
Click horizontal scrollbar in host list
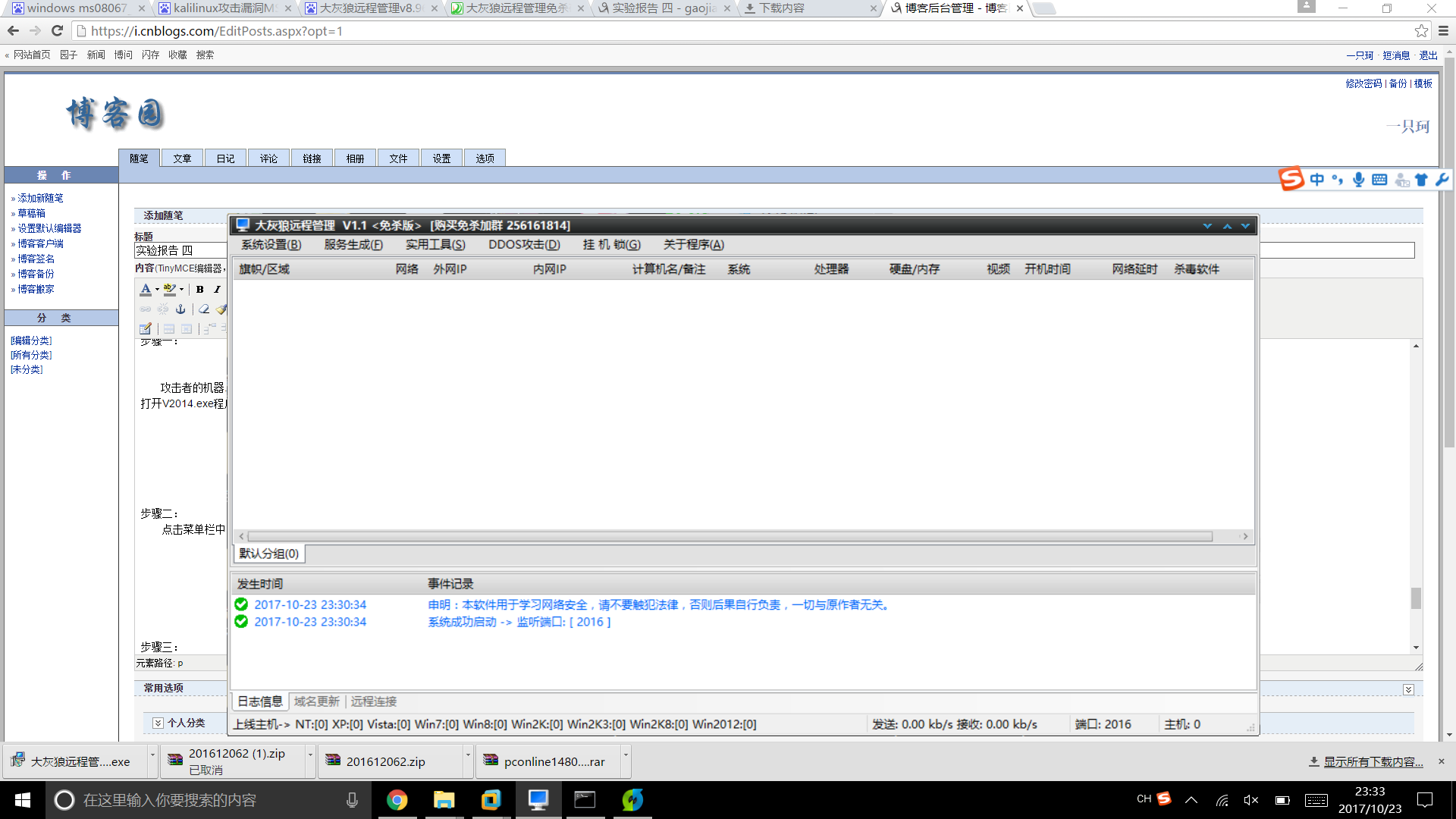click(730, 536)
